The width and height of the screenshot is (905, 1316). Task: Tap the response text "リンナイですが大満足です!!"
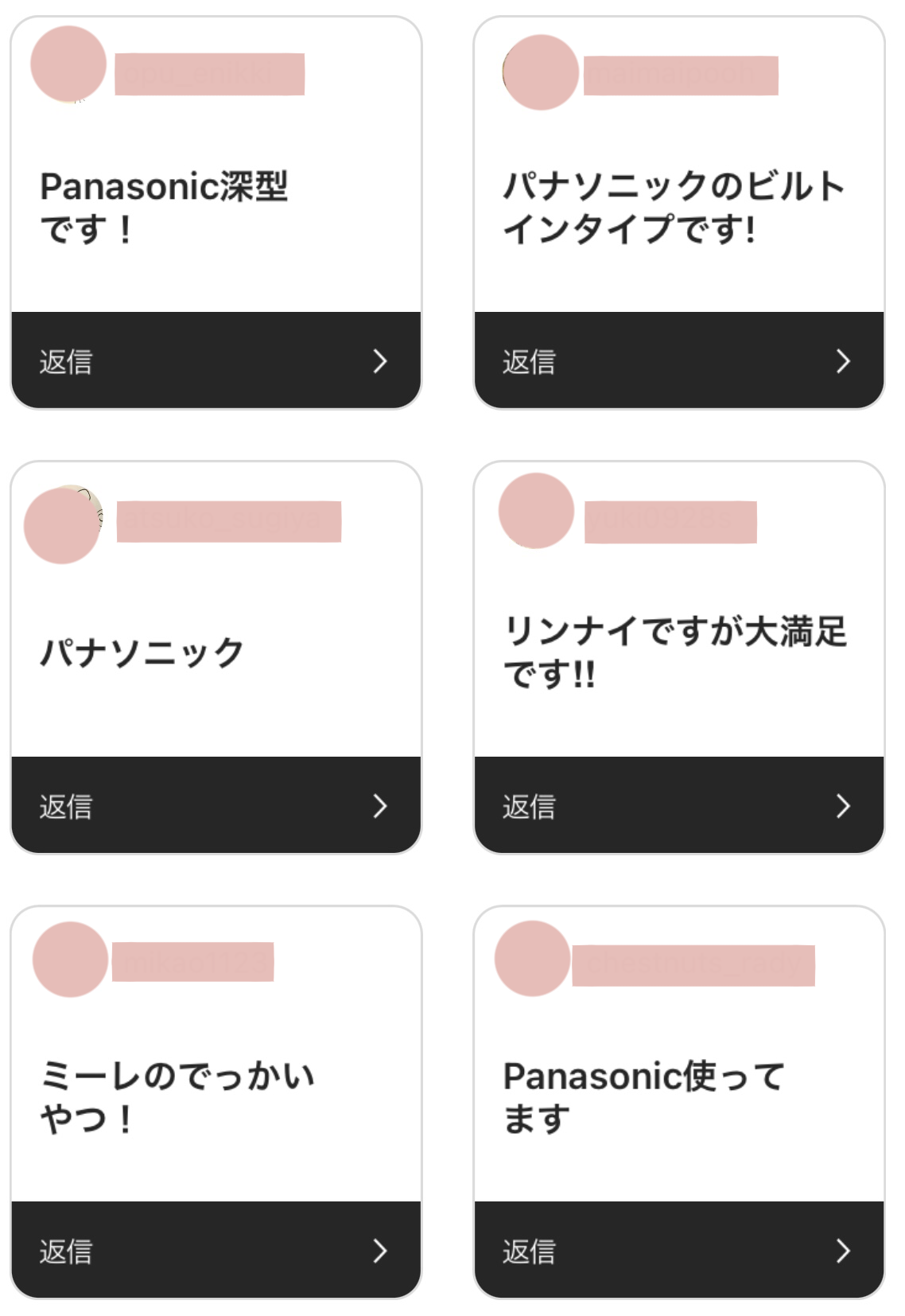point(675,652)
